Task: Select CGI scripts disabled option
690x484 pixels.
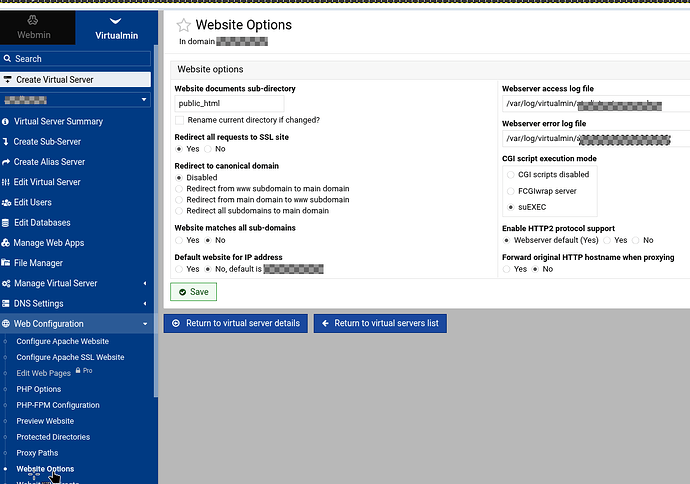Action: point(510,175)
